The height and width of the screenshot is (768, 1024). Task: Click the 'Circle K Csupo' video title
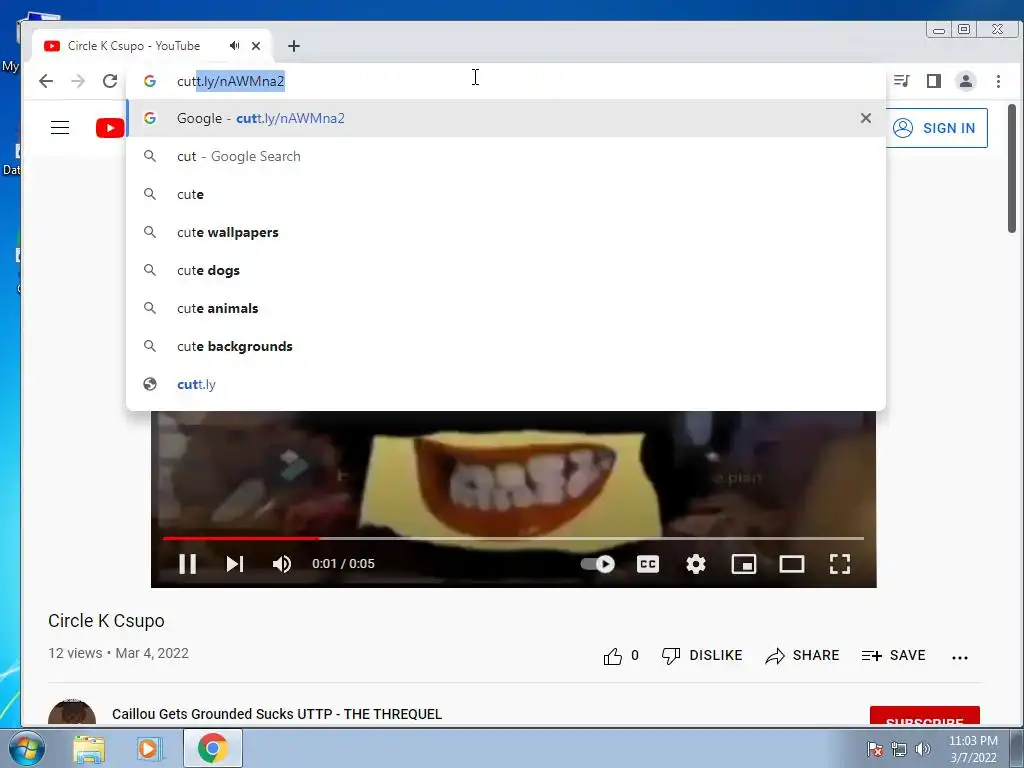click(106, 620)
